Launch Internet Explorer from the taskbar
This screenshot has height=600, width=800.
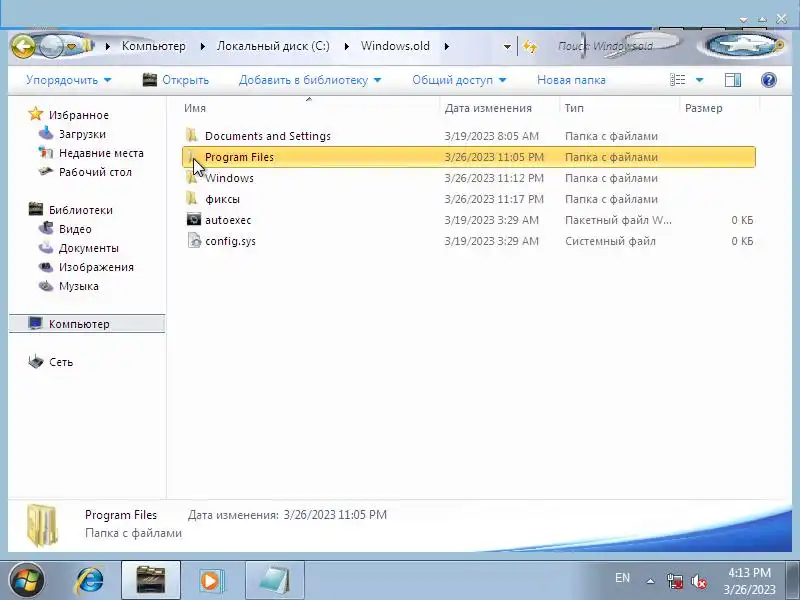point(89,581)
